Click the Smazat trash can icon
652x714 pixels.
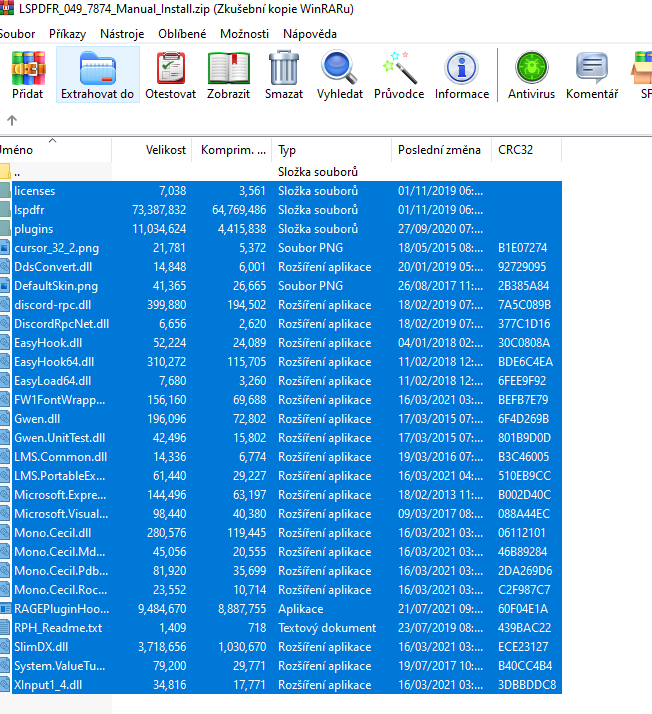point(284,68)
